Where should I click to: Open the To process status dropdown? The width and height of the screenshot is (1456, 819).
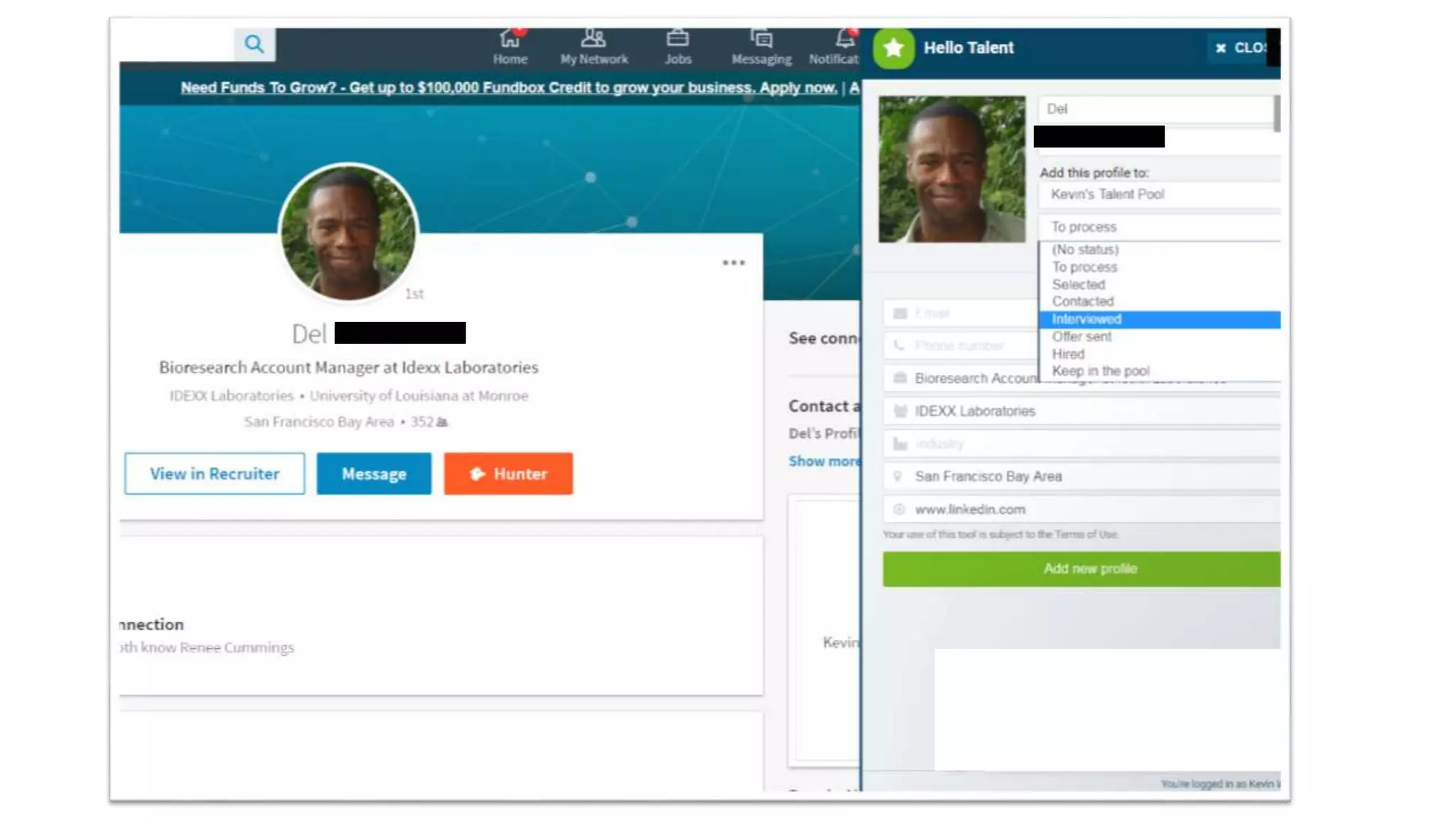1159,227
